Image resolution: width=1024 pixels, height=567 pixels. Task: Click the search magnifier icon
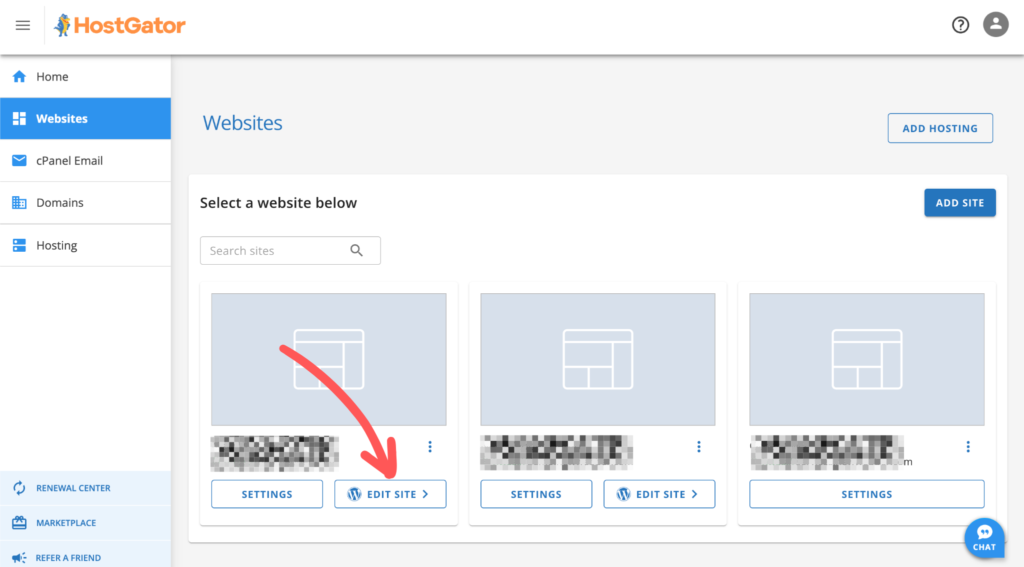tap(357, 251)
